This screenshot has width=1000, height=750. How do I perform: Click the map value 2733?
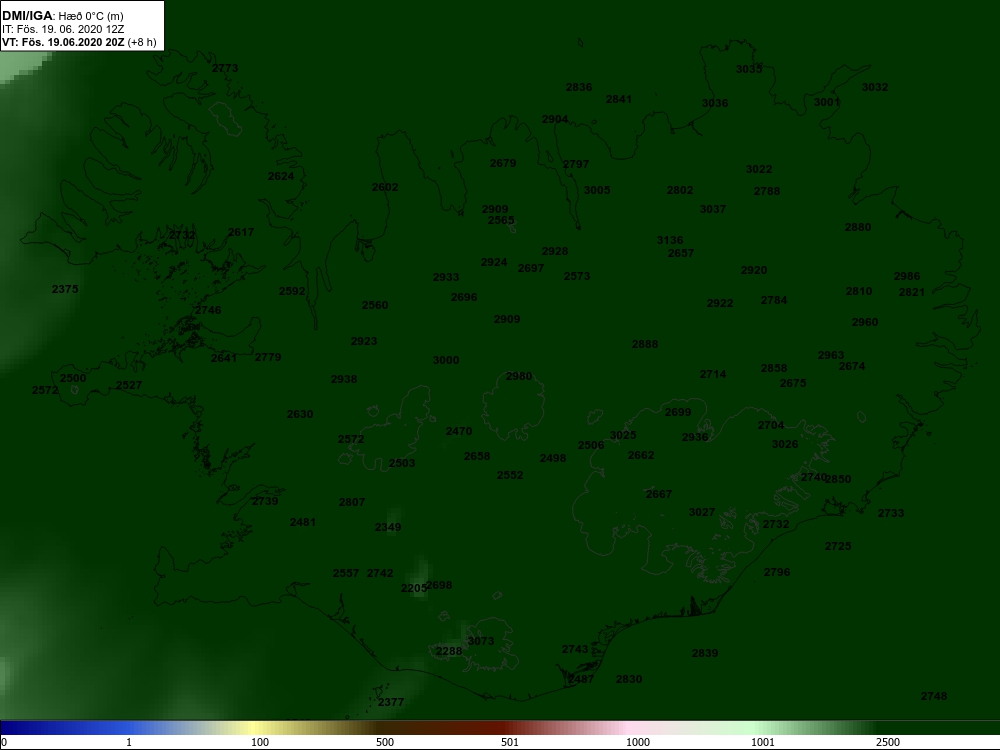(891, 513)
